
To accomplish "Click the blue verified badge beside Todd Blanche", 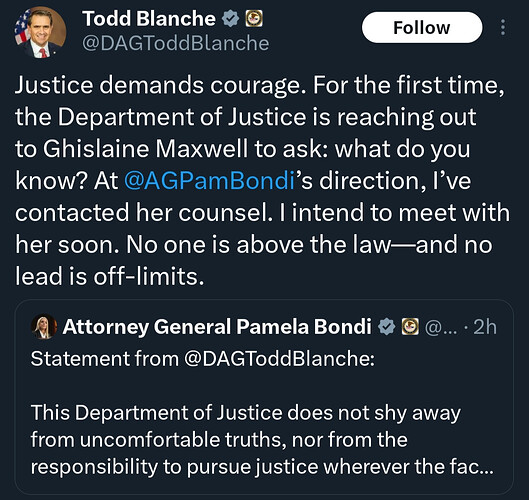I will click(230, 19).
